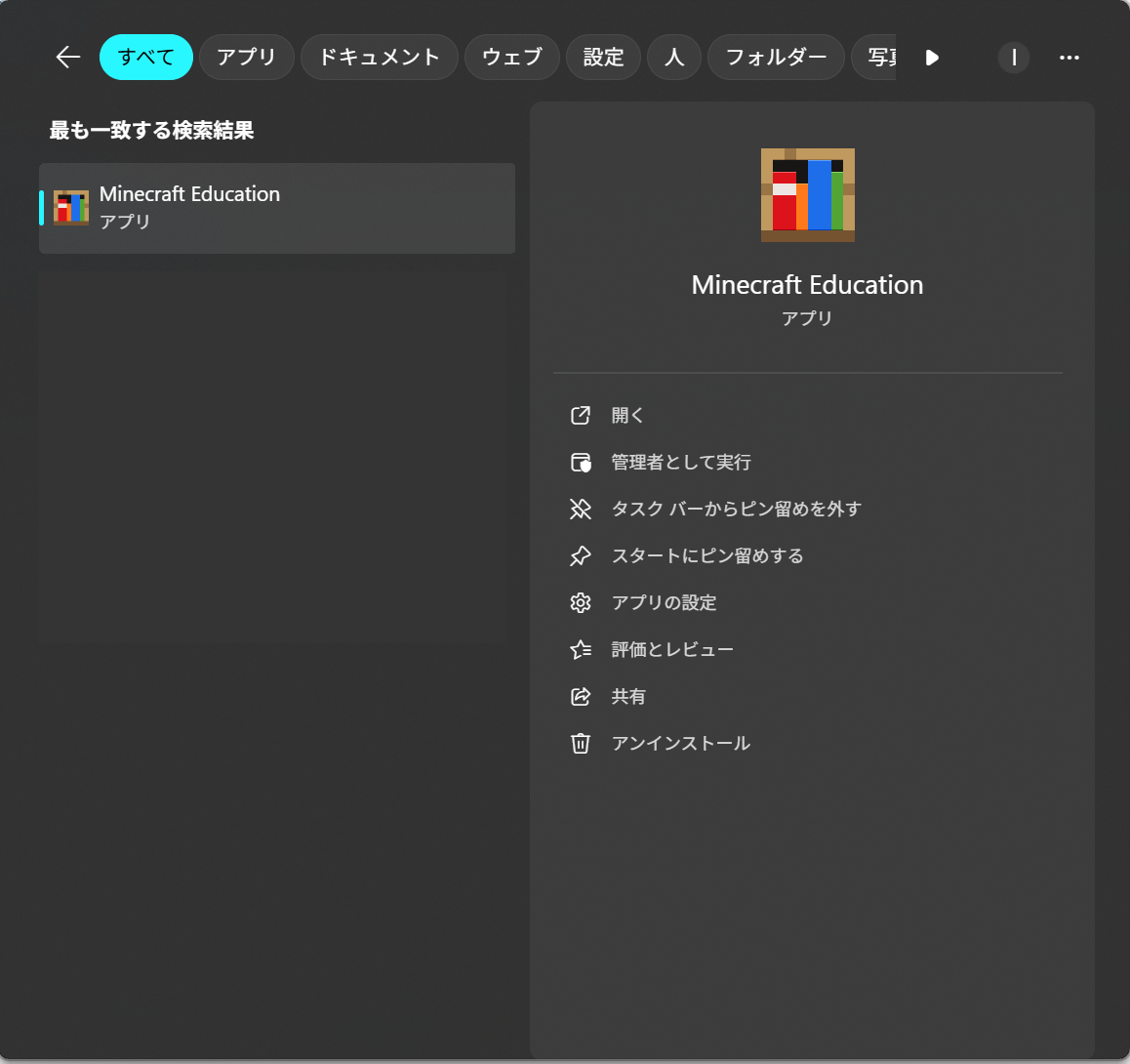Click the Minecraft Education title in details pane
Viewport: 1130px width, 1064px height.
(x=807, y=285)
